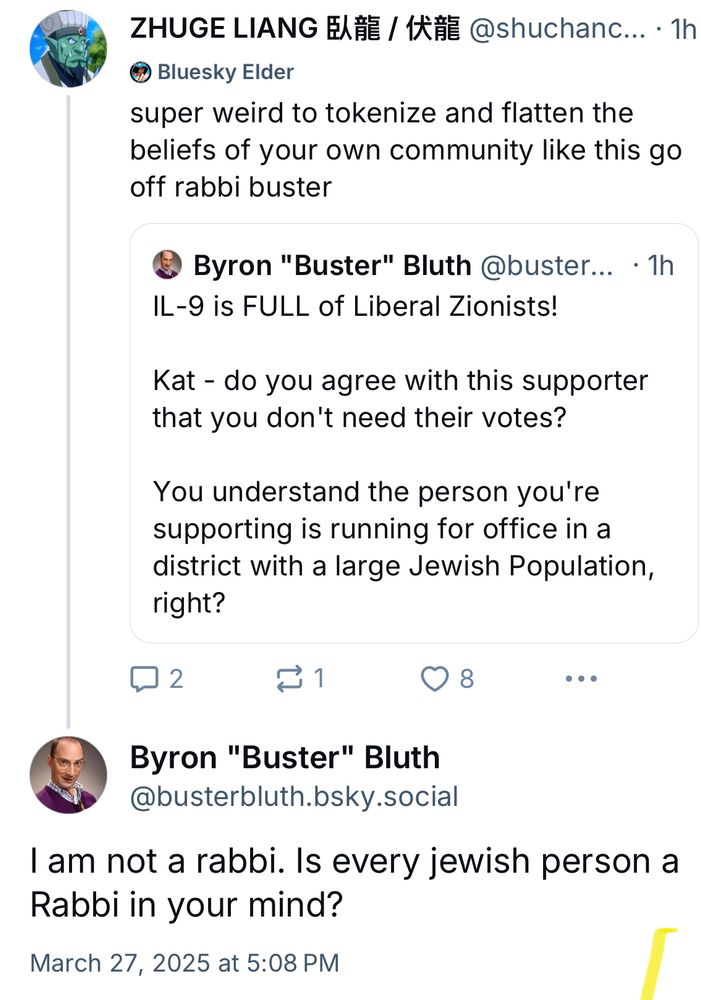This screenshot has height=1000, width=701.
Task: Click quoted post author name Byron Bluth
Action: pos(332,265)
